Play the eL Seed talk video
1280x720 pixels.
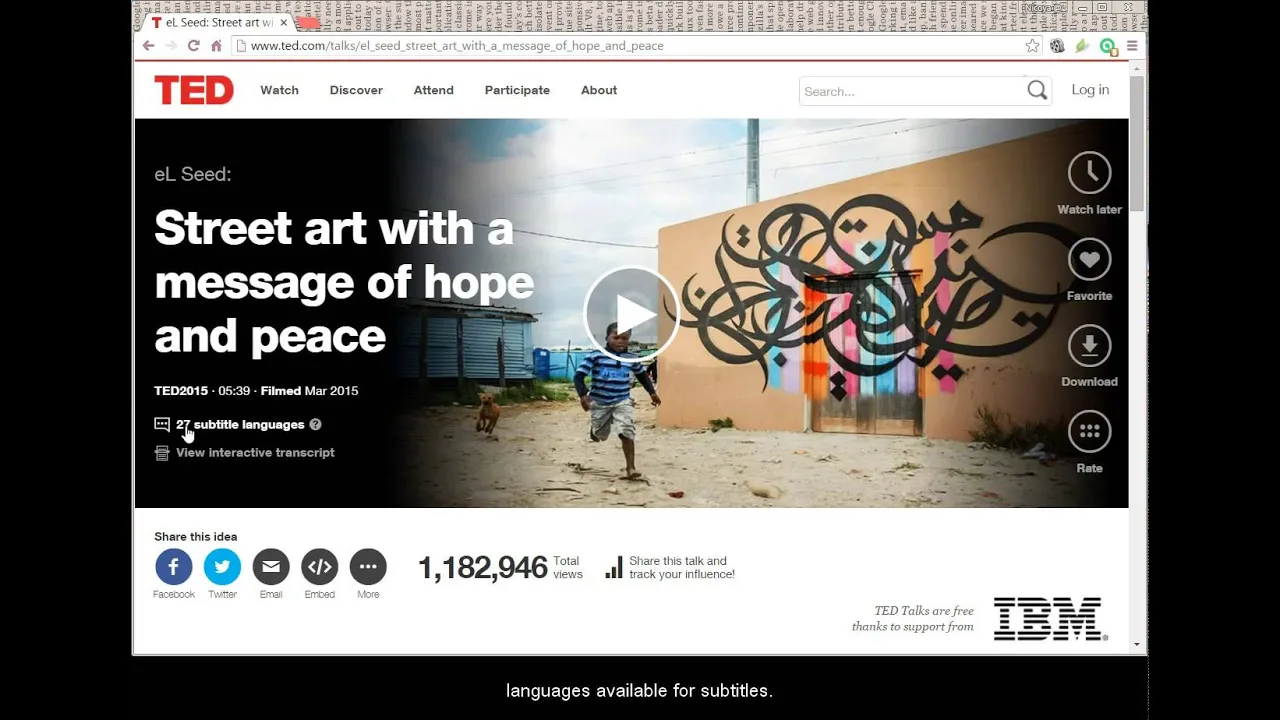click(x=631, y=313)
